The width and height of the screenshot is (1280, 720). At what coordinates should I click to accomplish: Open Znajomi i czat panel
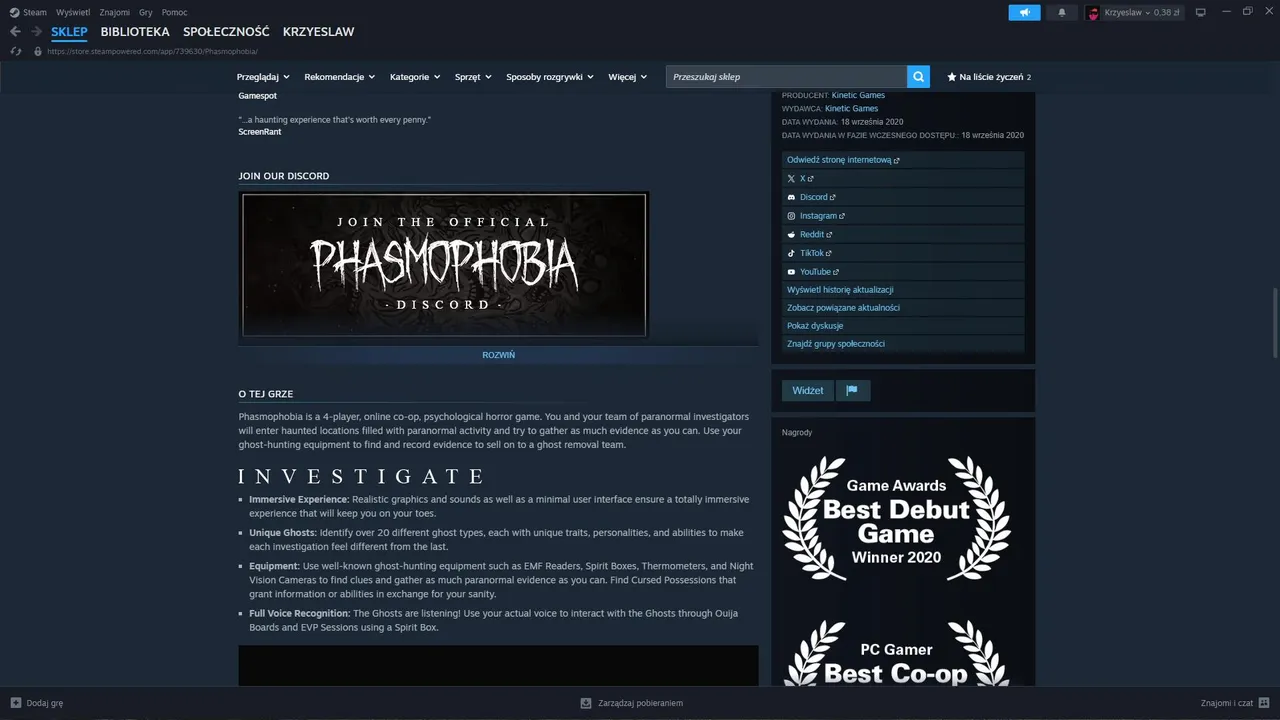1235,703
